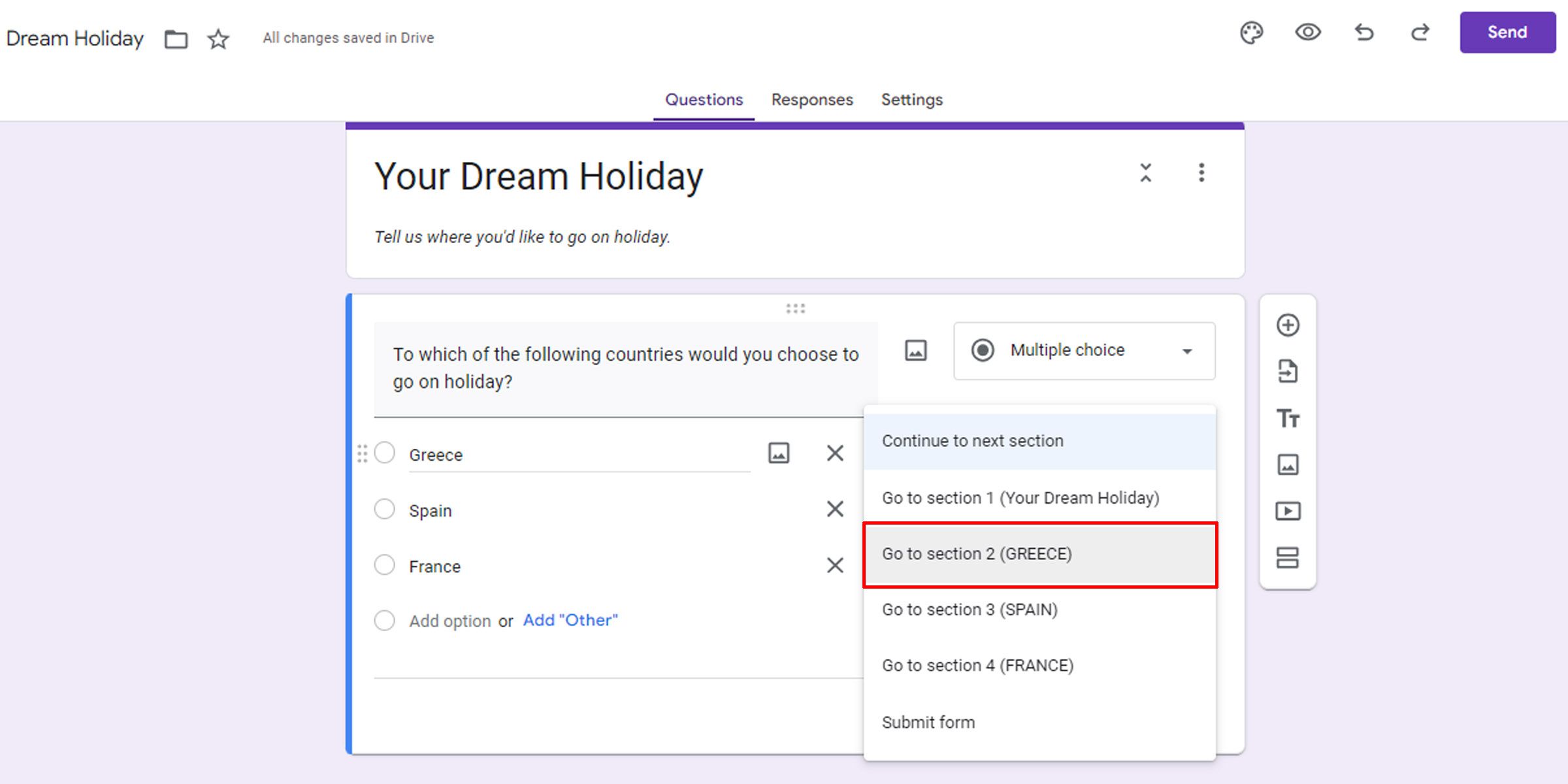Click the Send button
Viewport: 1568px width, 784px height.
pyautogui.click(x=1507, y=32)
